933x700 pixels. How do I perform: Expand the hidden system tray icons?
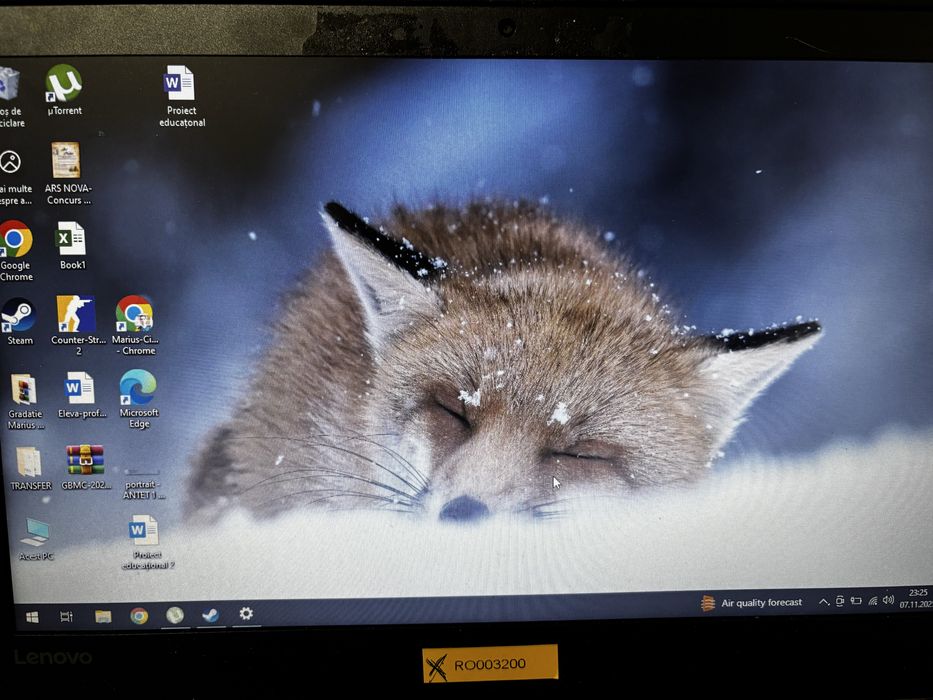click(x=824, y=602)
